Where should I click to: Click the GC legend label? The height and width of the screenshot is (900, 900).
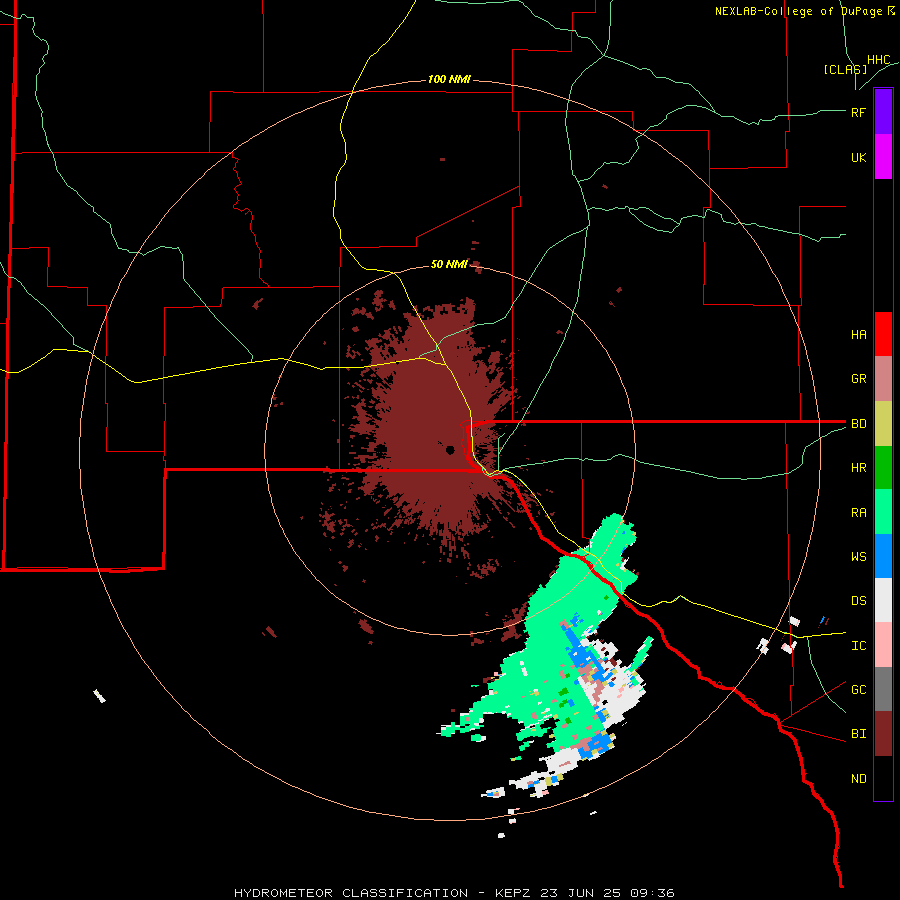point(858,690)
